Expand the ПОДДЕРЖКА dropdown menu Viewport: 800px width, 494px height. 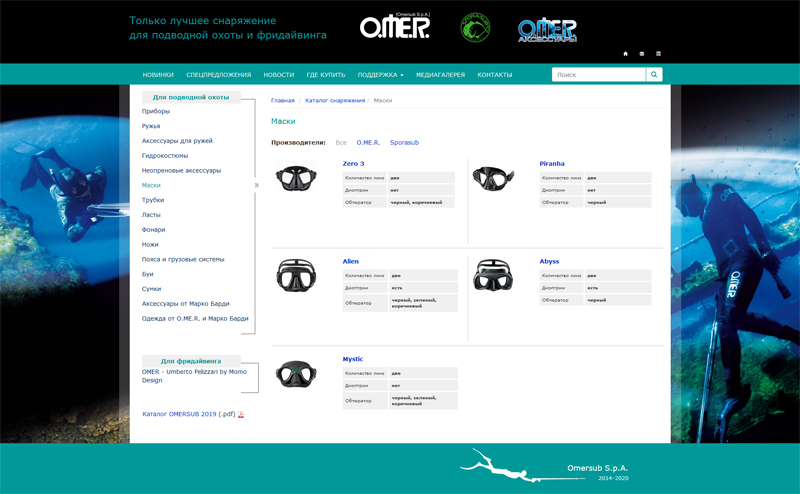[380, 75]
